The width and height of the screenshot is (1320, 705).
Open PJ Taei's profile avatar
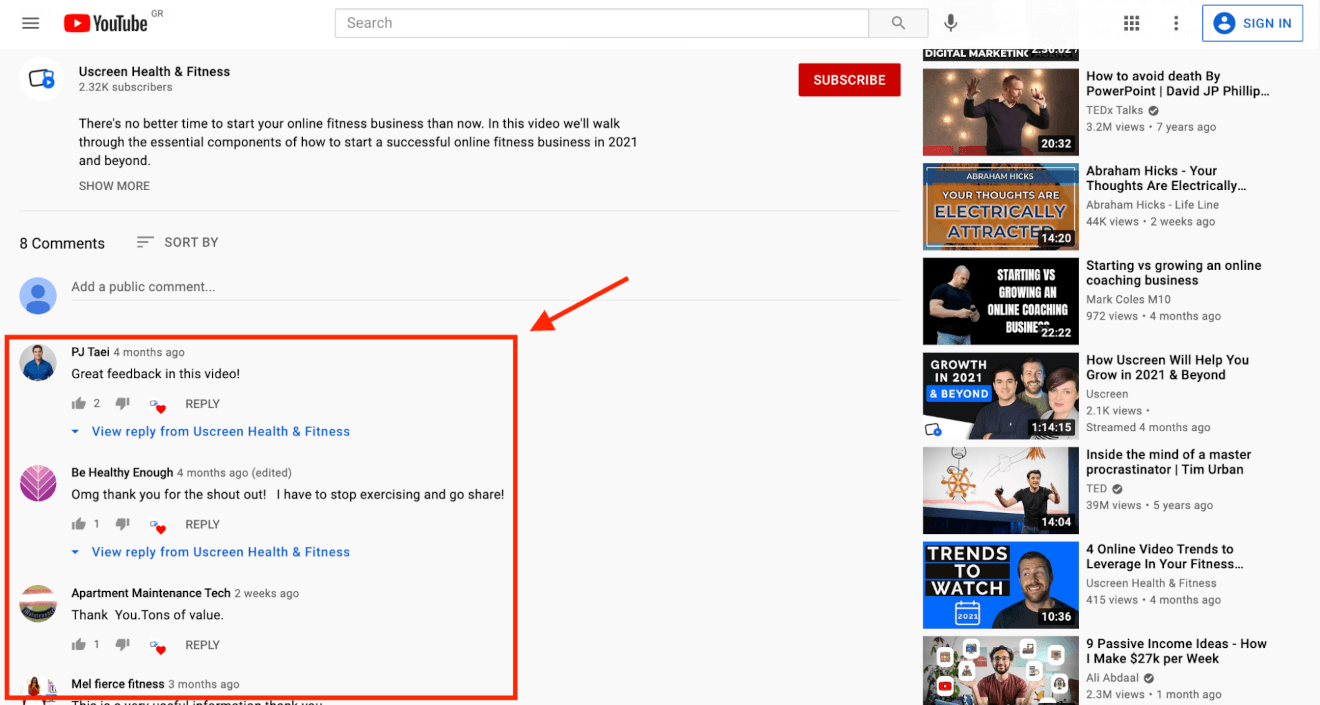(x=38, y=362)
